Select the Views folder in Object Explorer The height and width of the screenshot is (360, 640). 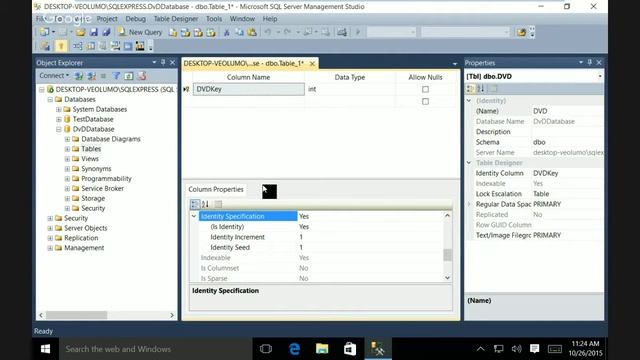pos(90,159)
